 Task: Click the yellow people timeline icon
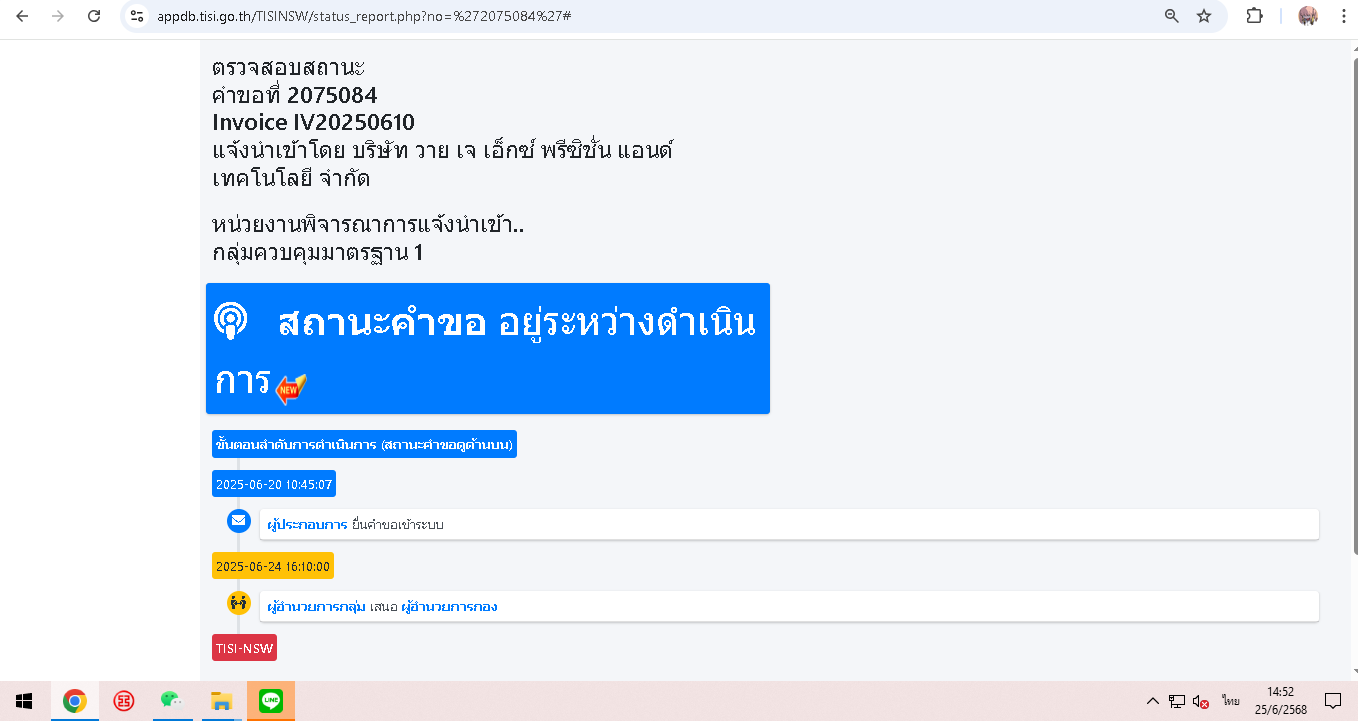(238, 602)
